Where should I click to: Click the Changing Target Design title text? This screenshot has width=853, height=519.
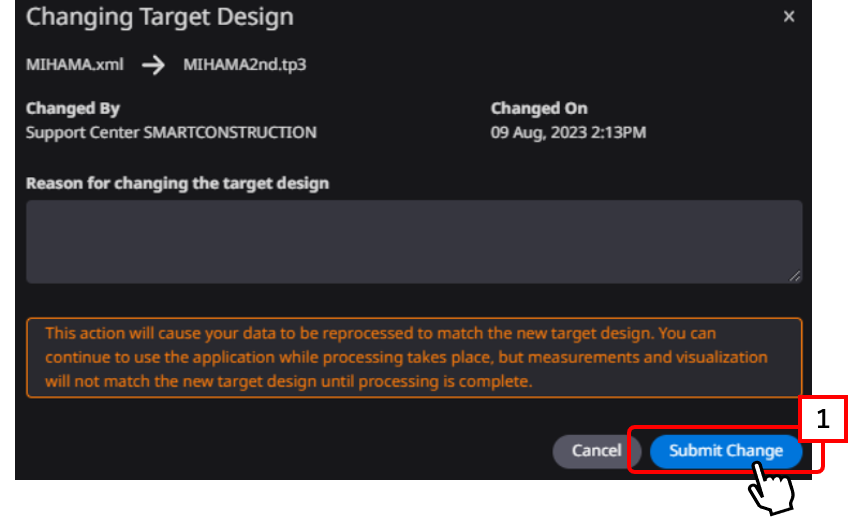[160, 16]
